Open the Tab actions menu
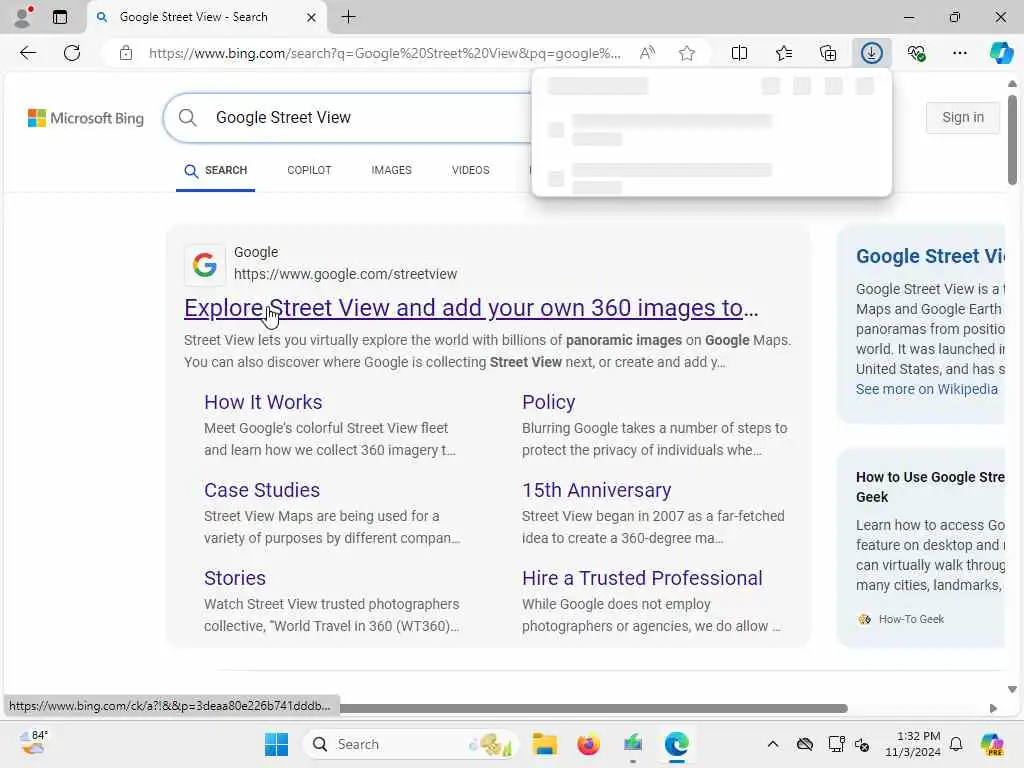 60,17
